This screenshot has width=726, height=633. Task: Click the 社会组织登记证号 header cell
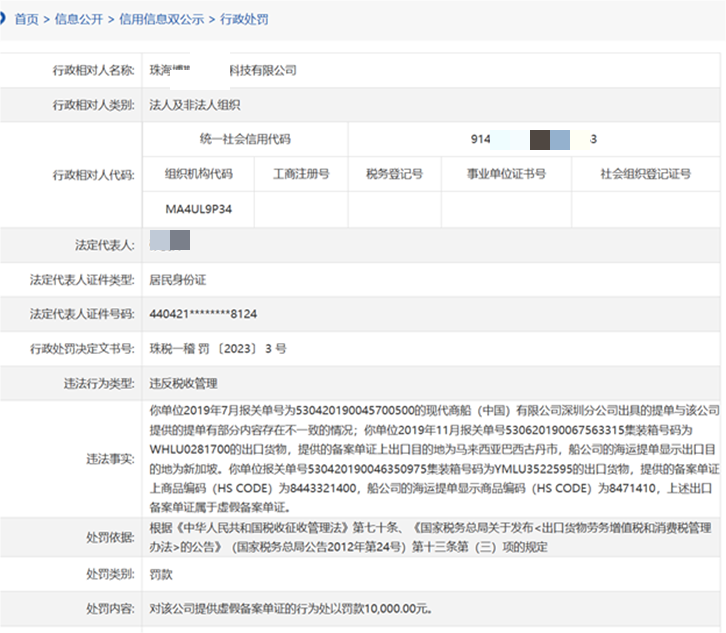(645, 174)
